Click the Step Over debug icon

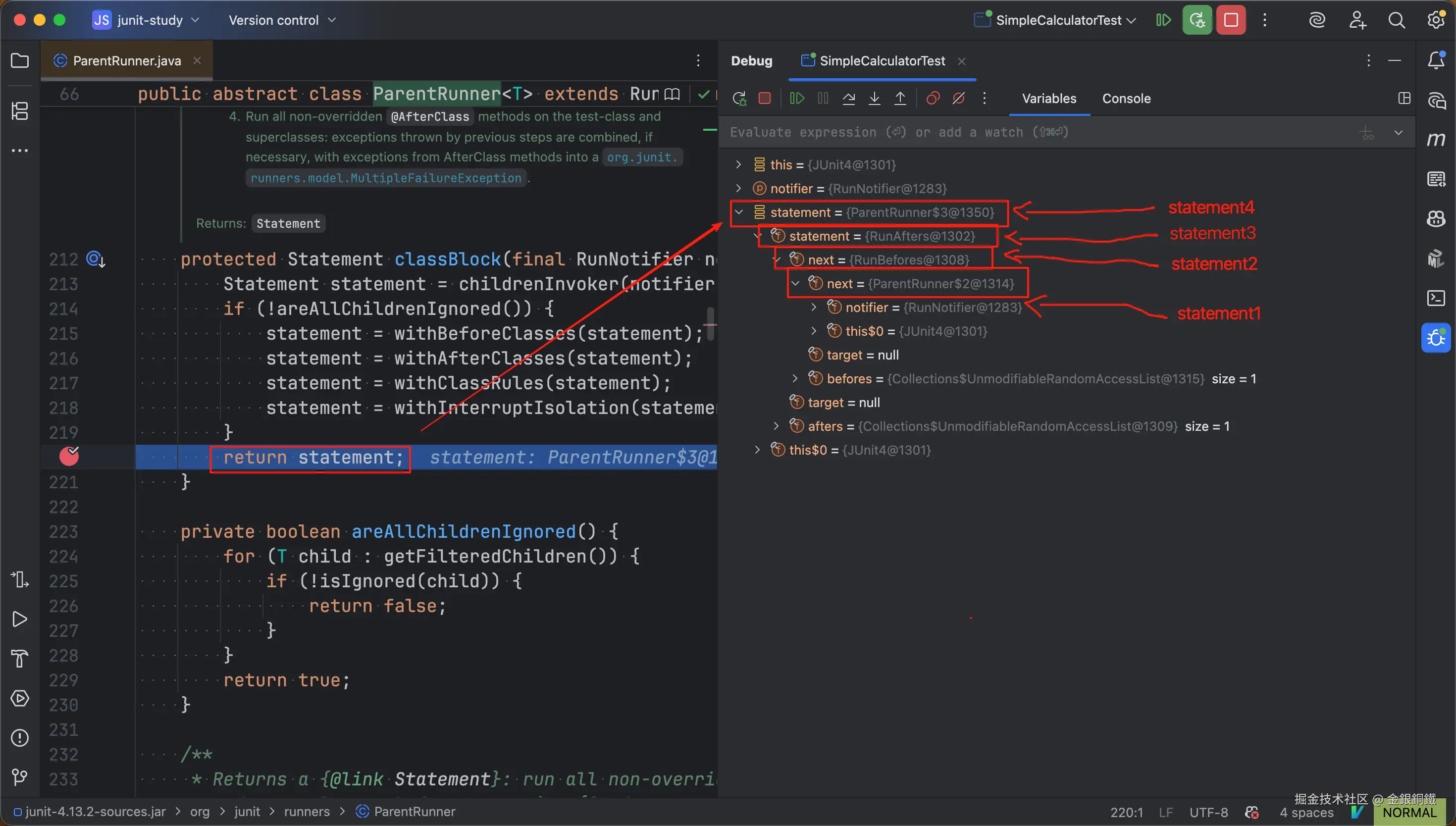(x=848, y=99)
